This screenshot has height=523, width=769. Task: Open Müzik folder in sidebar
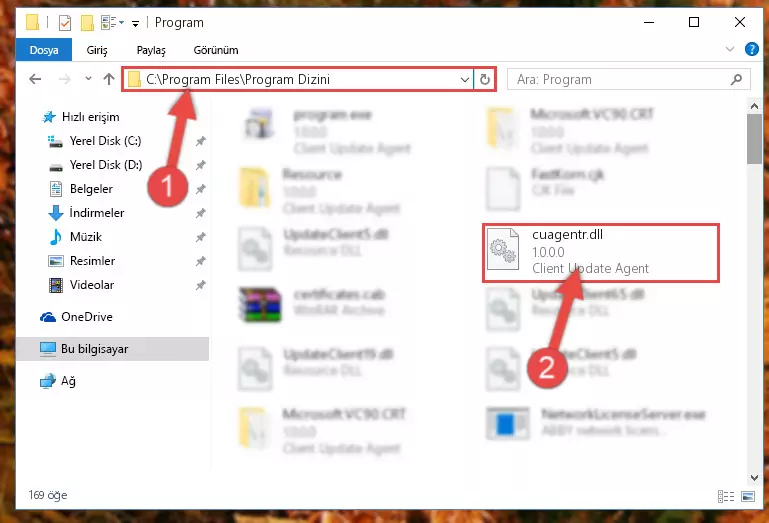(86, 237)
